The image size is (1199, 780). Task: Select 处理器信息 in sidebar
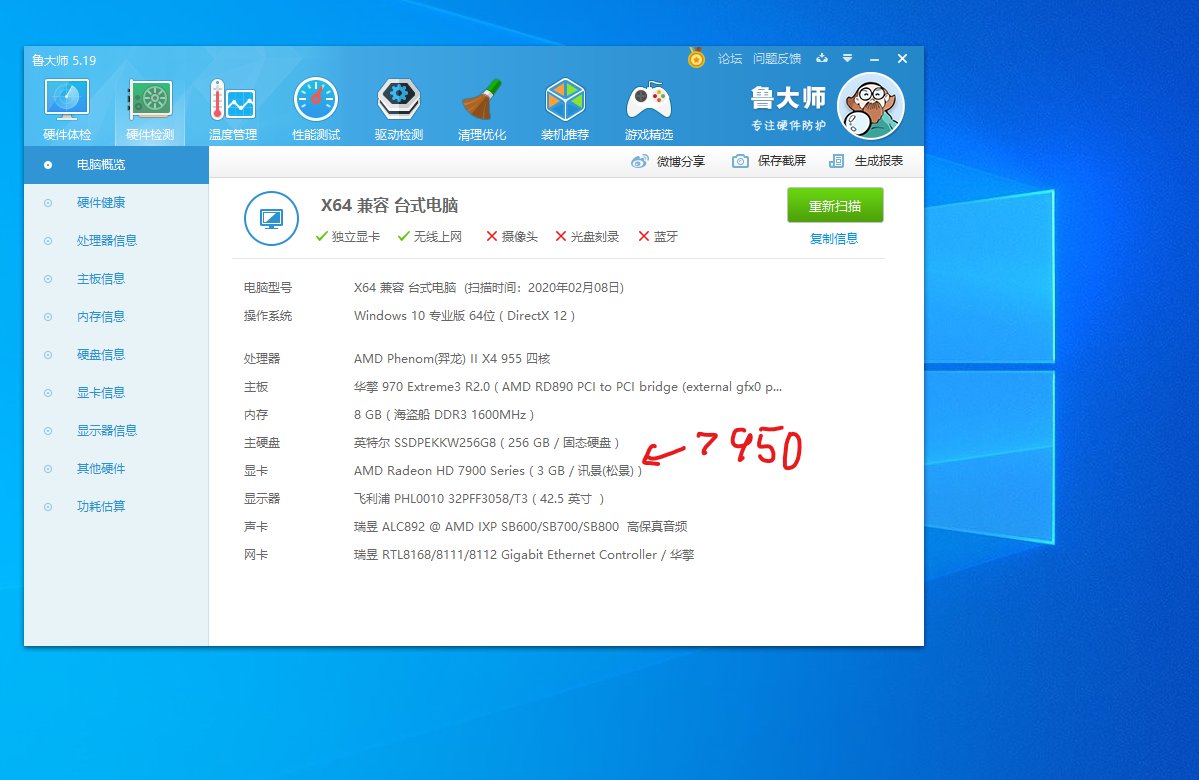coord(116,241)
